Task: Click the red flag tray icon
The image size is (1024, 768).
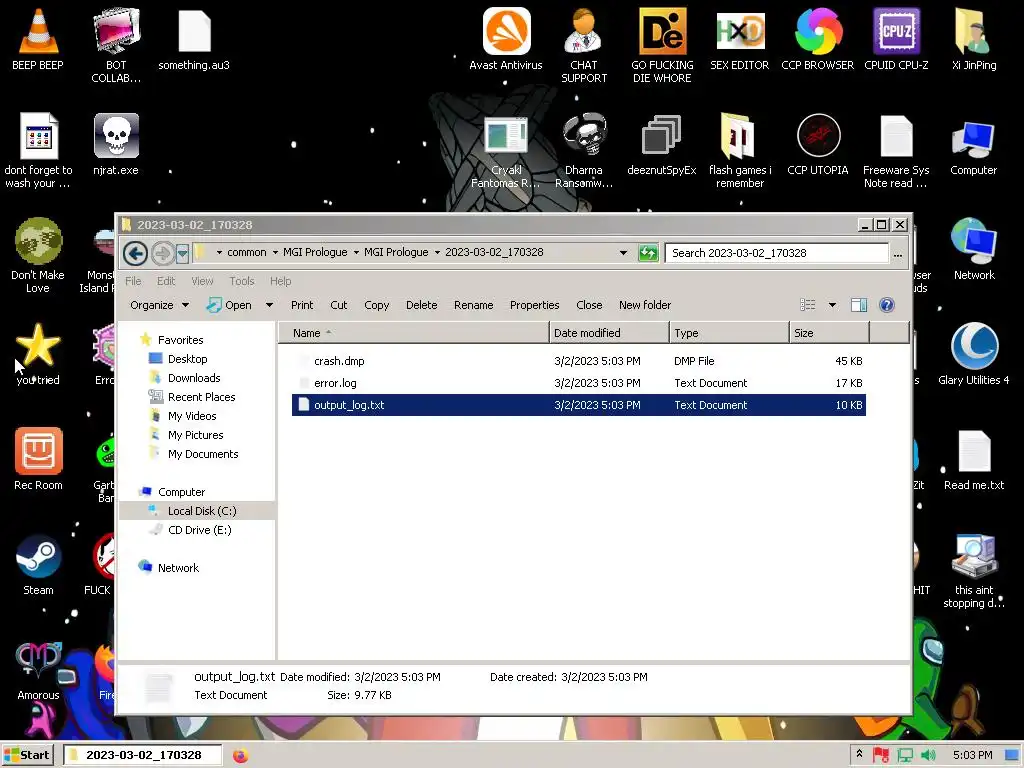Action: [x=881, y=755]
